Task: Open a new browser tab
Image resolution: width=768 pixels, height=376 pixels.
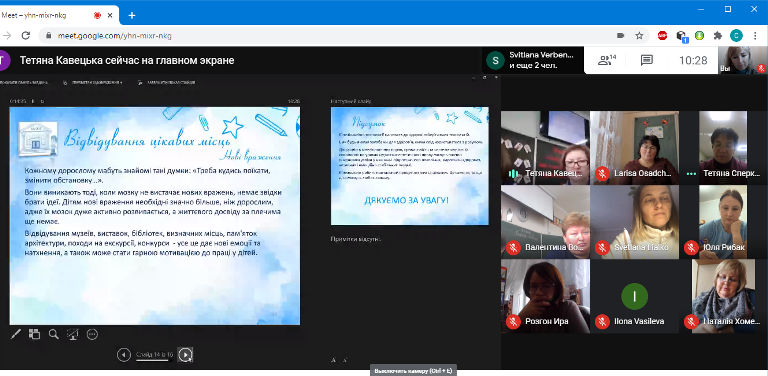Action: [131, 15]
